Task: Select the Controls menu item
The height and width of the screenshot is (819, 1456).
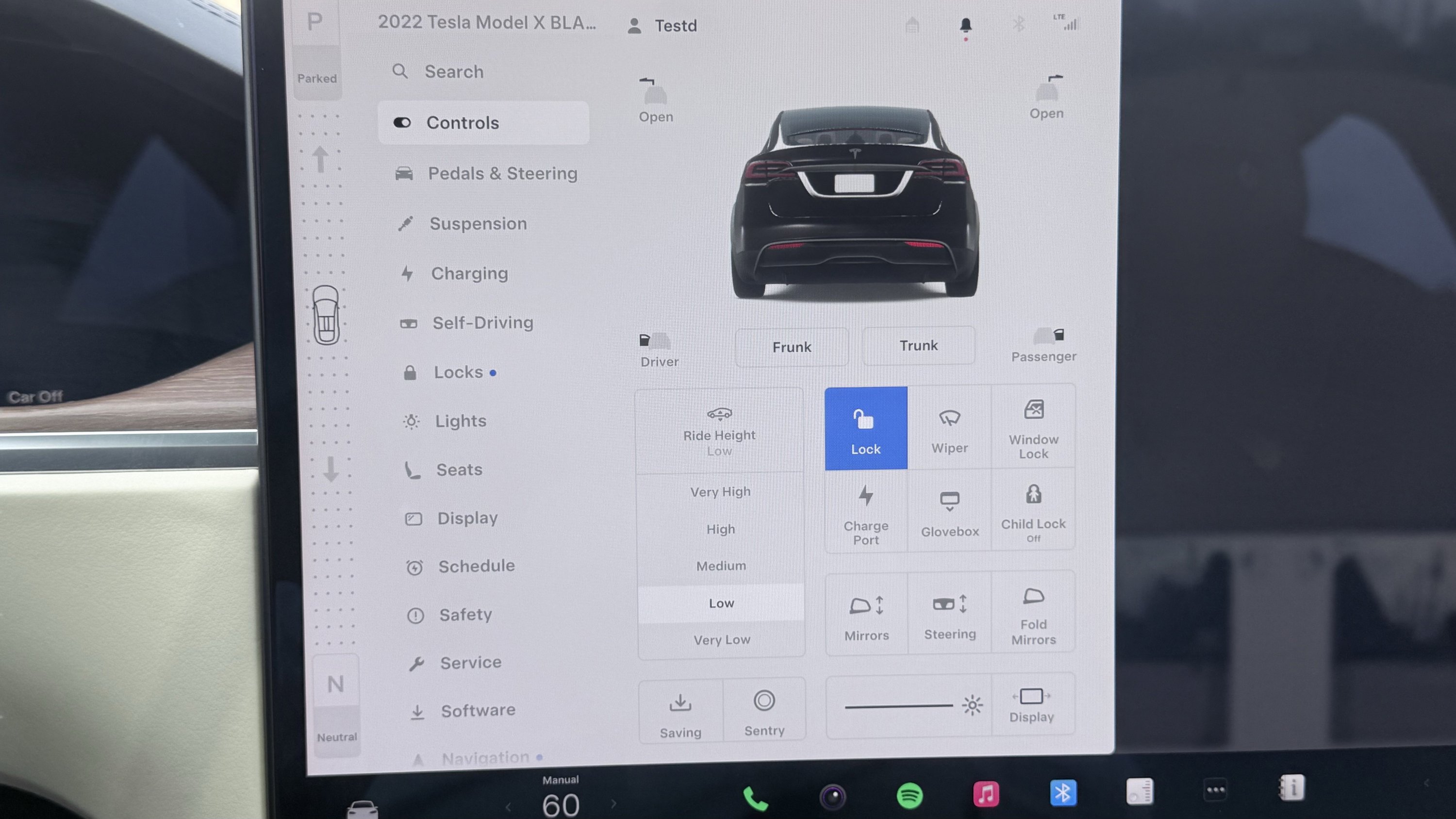Action: 483,123
